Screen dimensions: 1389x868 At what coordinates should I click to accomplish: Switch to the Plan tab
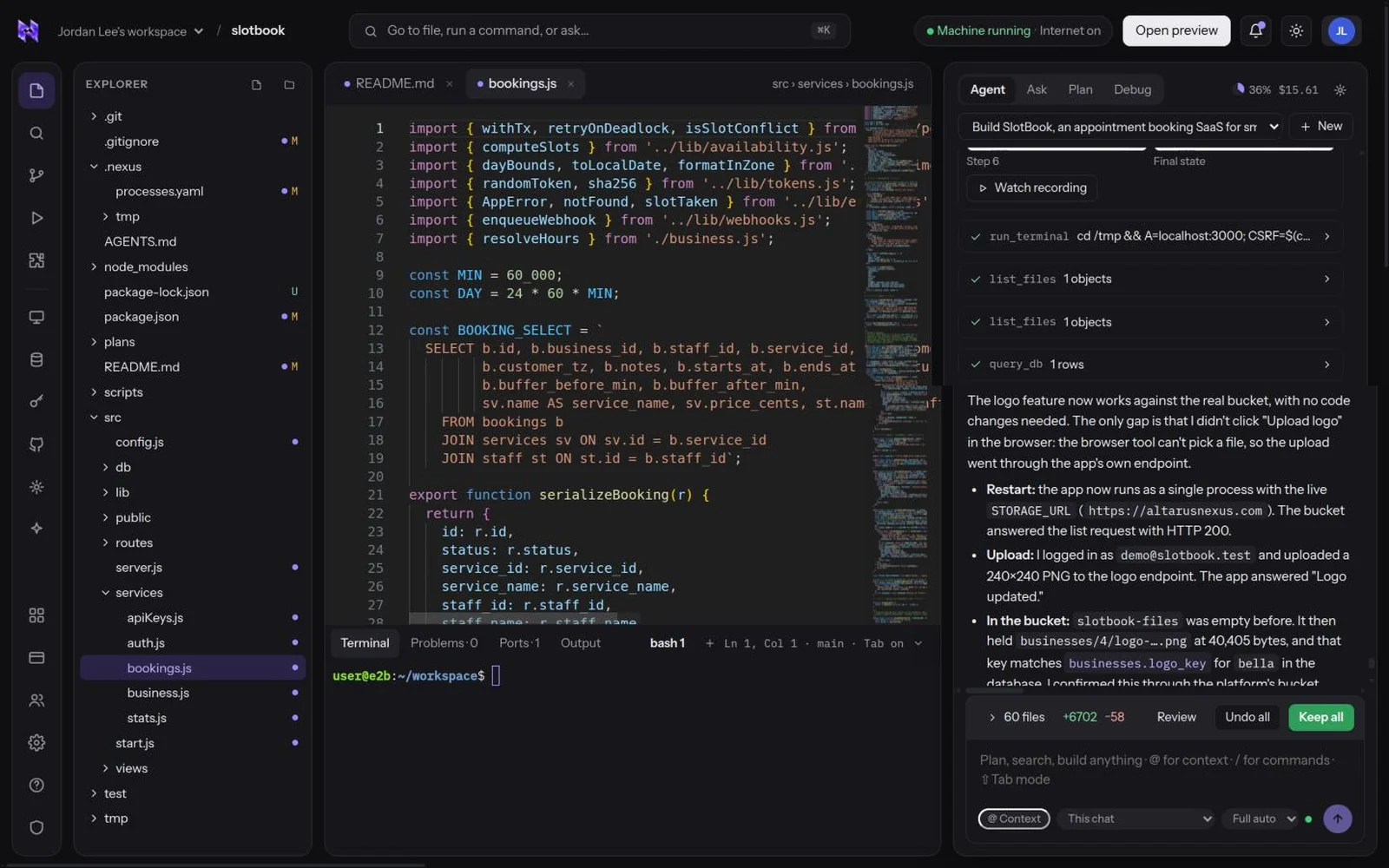click(x=1080, y=89)
